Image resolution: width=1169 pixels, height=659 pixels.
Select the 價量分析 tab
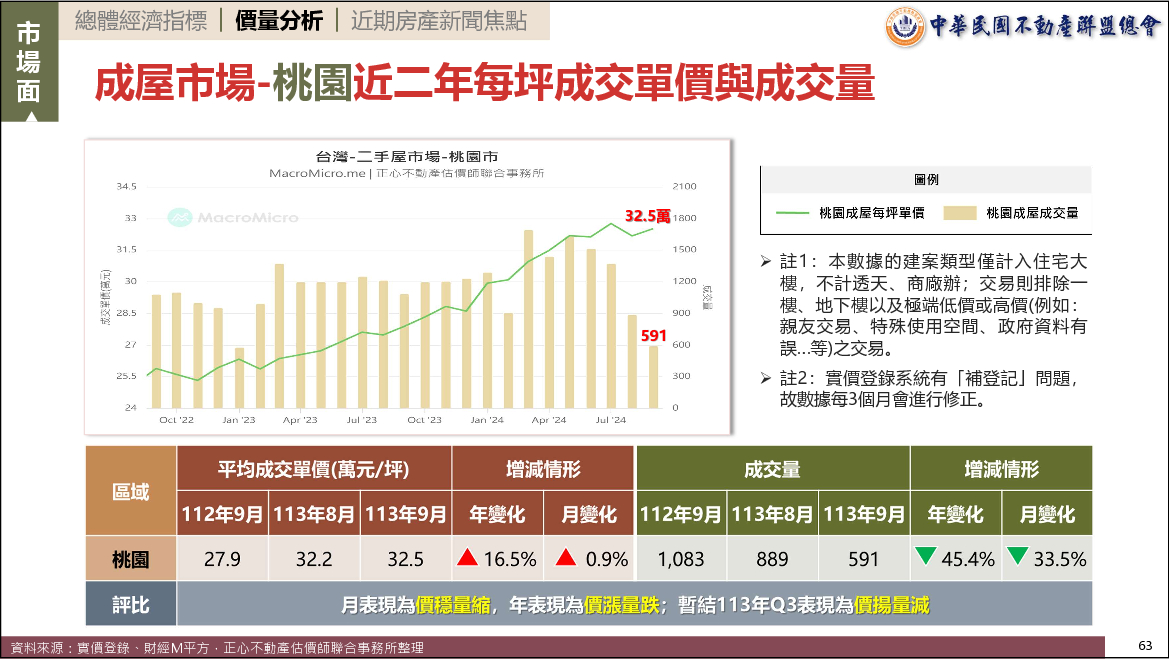pyautogui.click(x=279, y=21)
